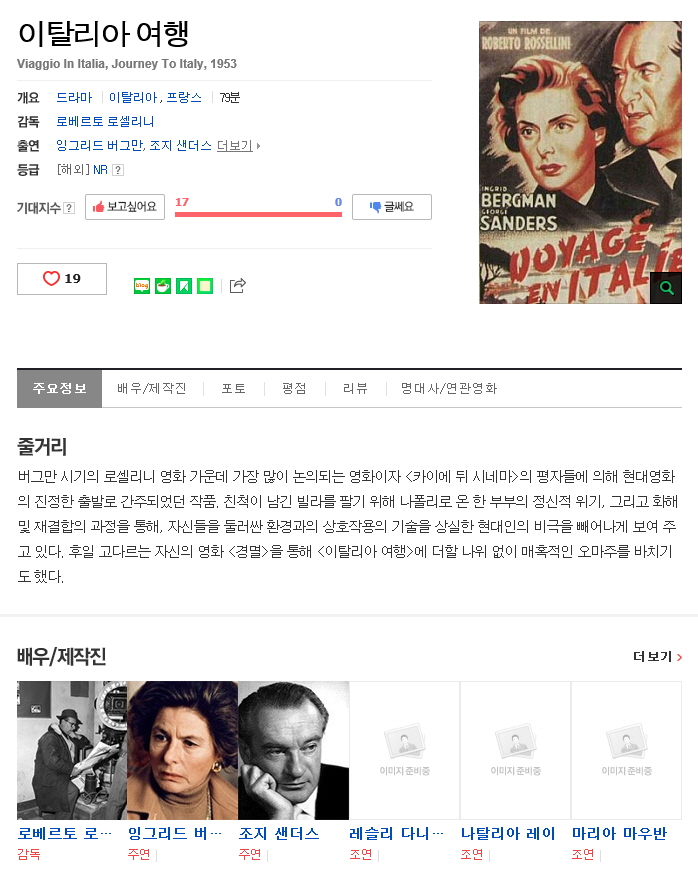The width and height of the screenshot is (698, 877).
Task: Open the 평점 tab
Action: point(294,388)
